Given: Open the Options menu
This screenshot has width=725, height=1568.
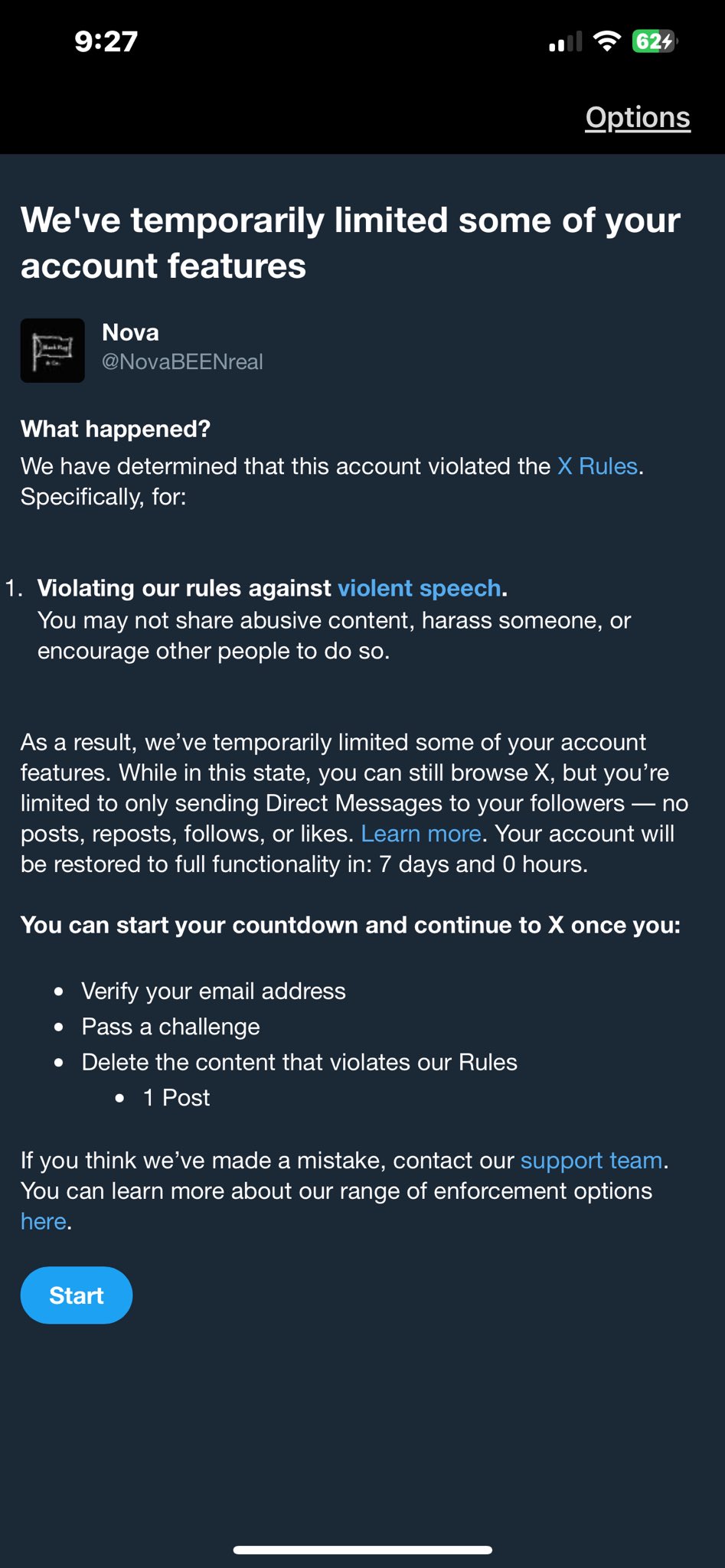Looking at the screenshot, I should 638,118.
